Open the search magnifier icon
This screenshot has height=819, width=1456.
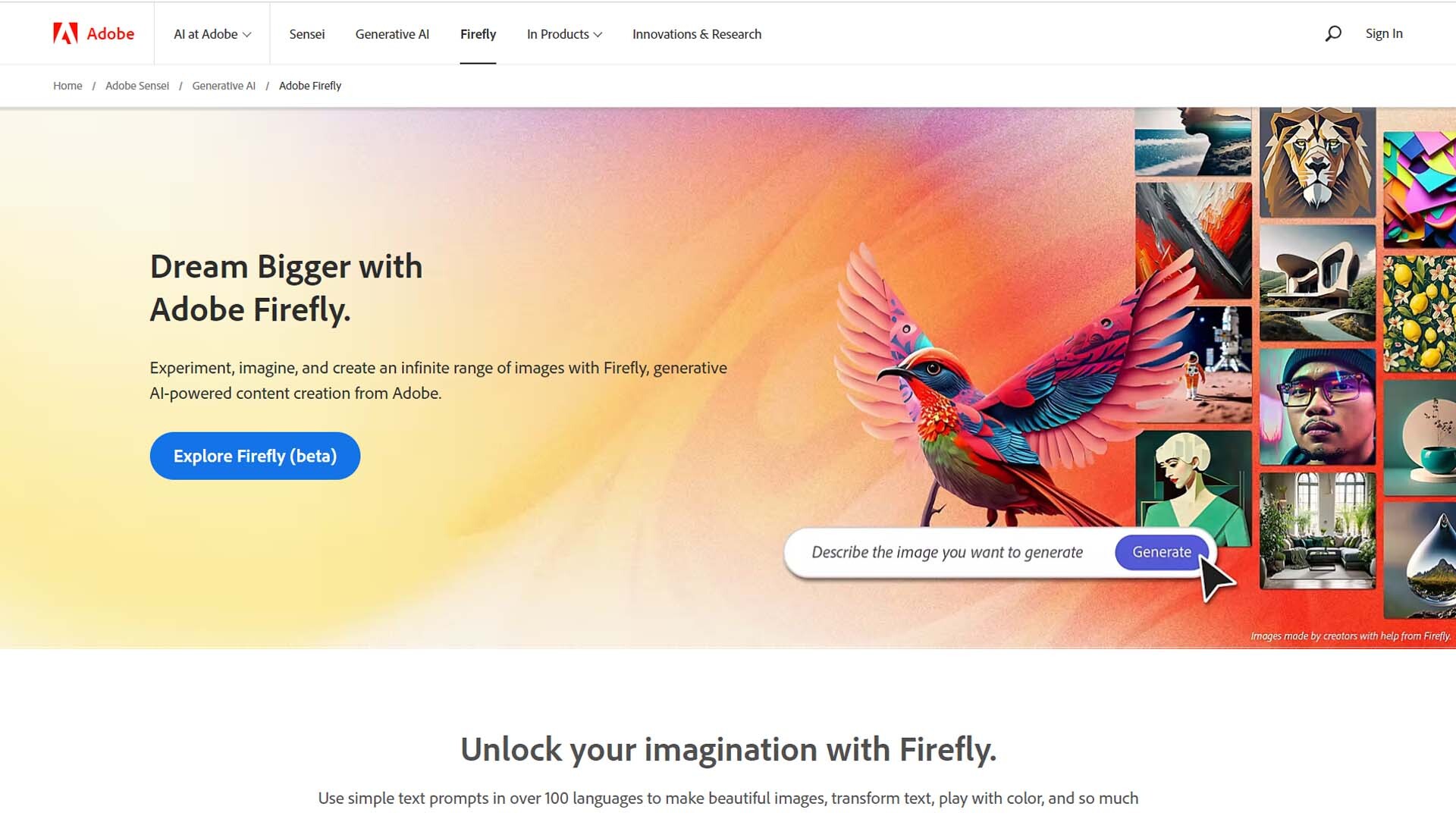[1333, 33]
